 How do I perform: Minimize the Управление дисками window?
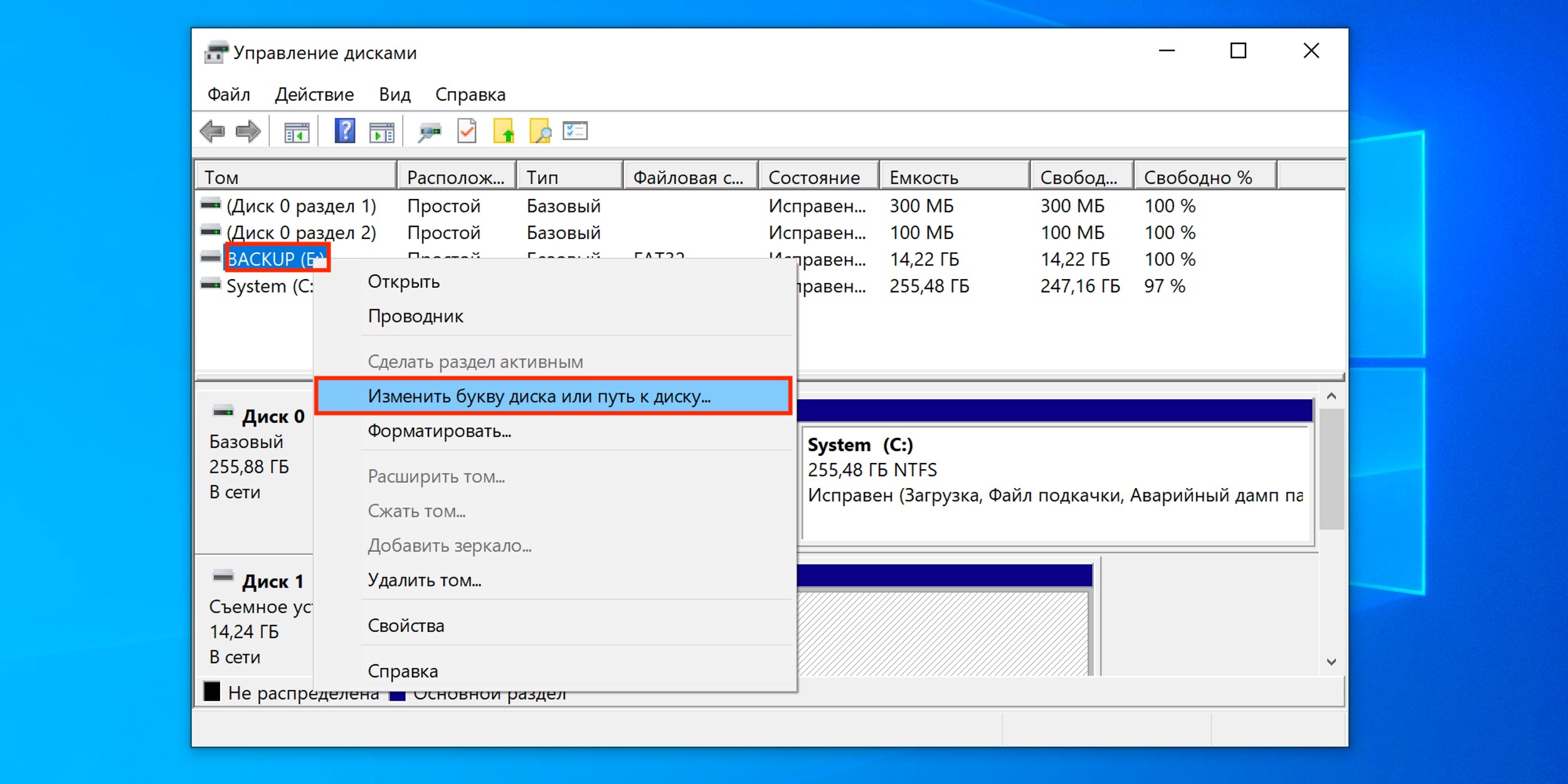pos(1166,51)
